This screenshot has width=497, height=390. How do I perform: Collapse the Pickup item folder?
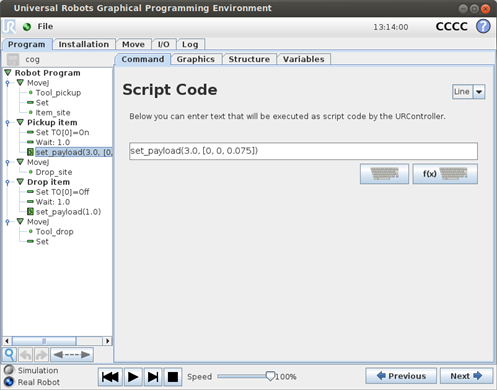click(x=20, y=122)
